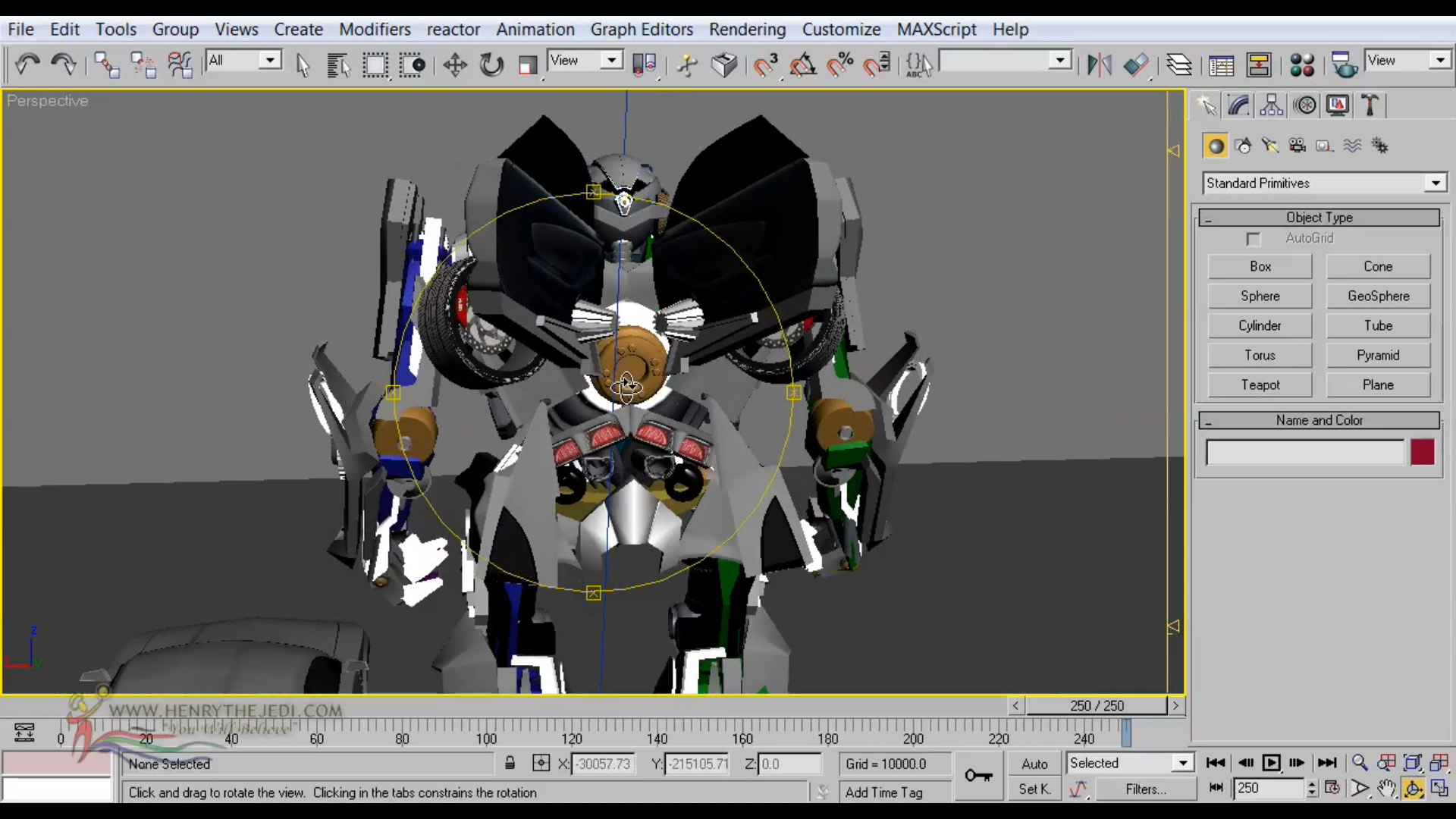
Task: Select the Cameras category icon
Action: tap(1298, 146)
